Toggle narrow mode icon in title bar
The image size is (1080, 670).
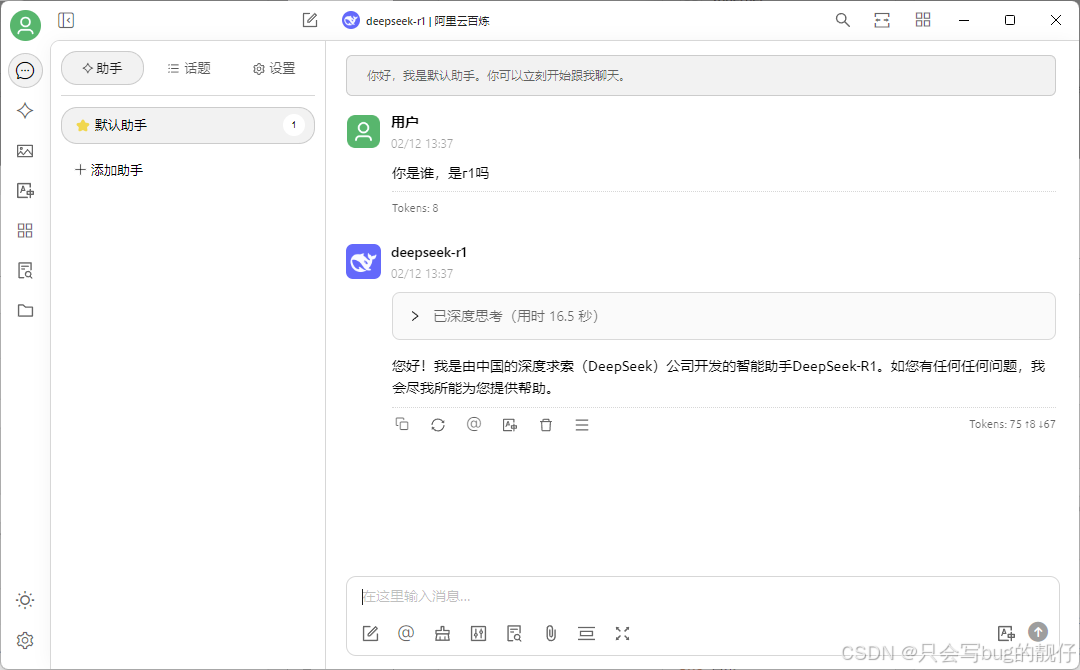point(882,21)
